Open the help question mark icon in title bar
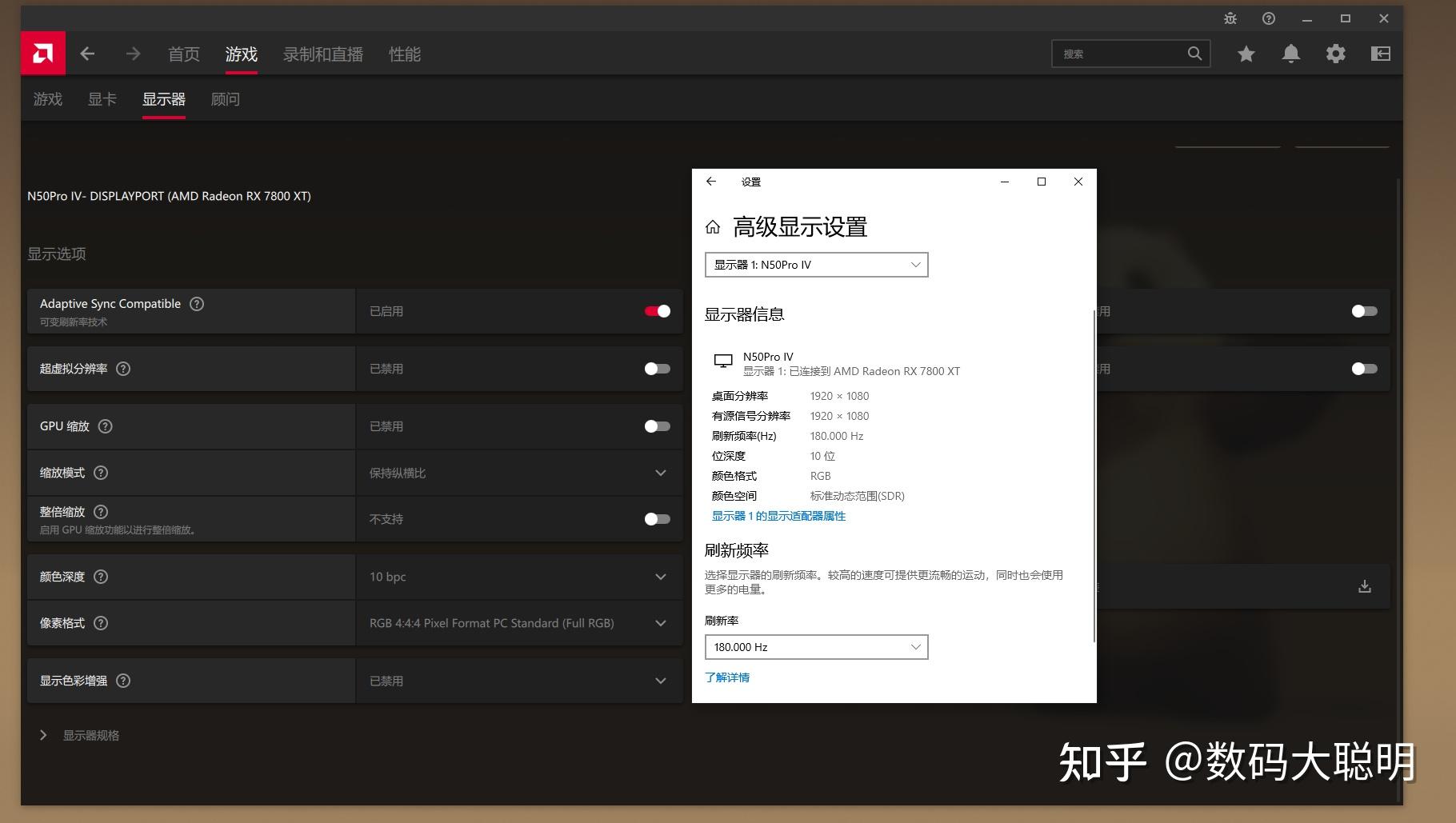 point(1269,18)
